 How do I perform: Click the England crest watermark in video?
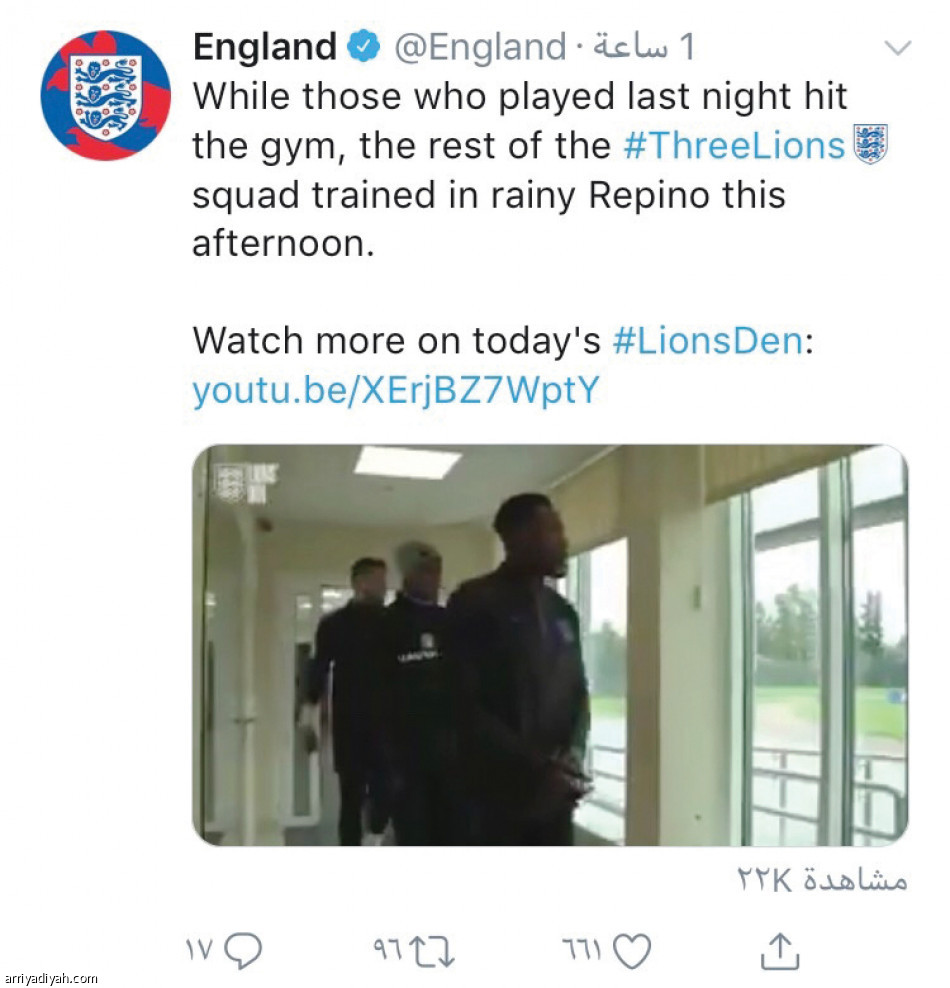click(230, 481)
